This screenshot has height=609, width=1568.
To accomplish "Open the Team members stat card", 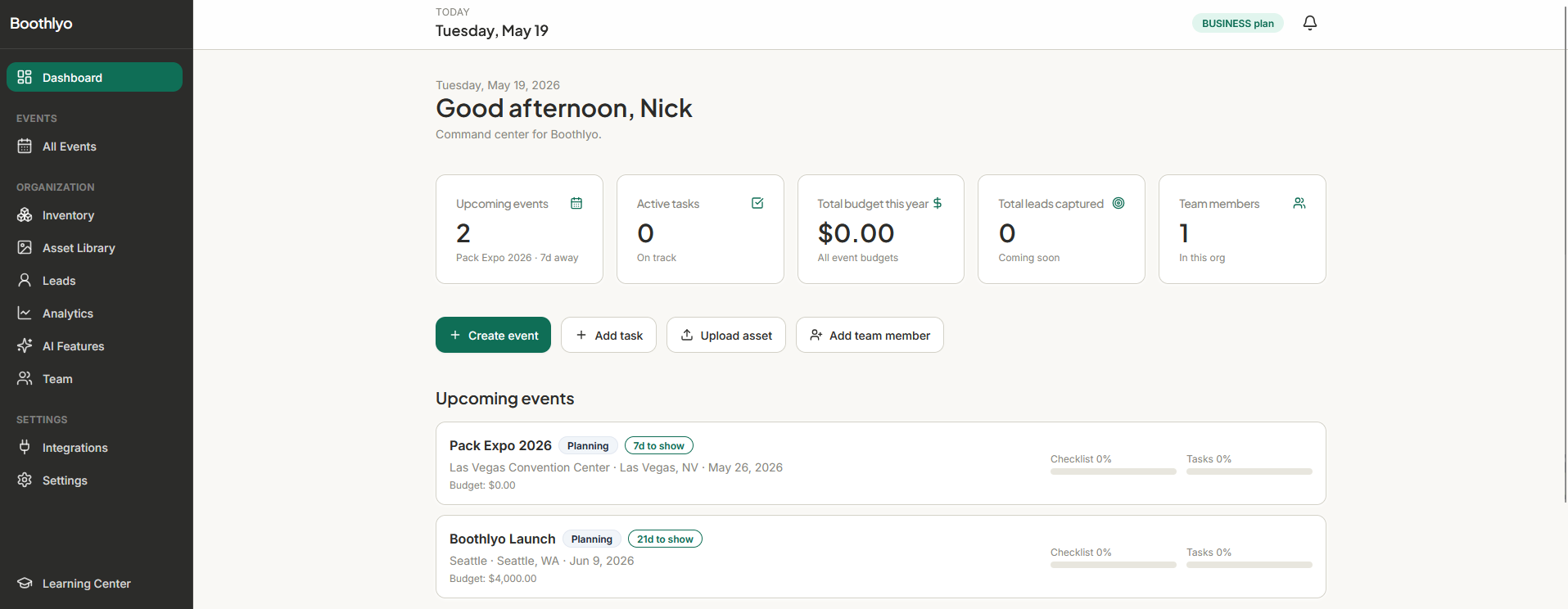I will 1242,229.
